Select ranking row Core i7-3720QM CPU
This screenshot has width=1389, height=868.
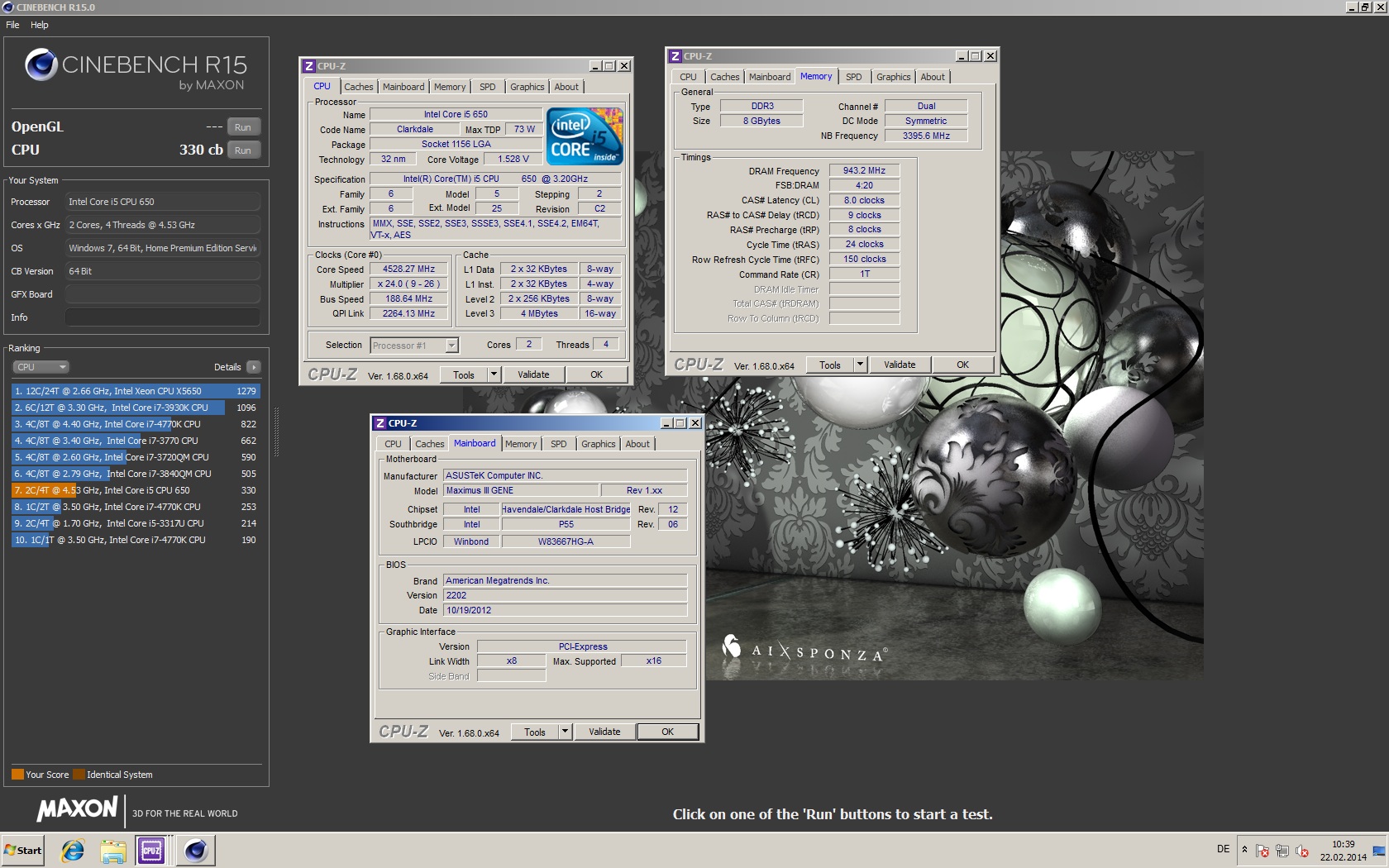coord(136,457)
